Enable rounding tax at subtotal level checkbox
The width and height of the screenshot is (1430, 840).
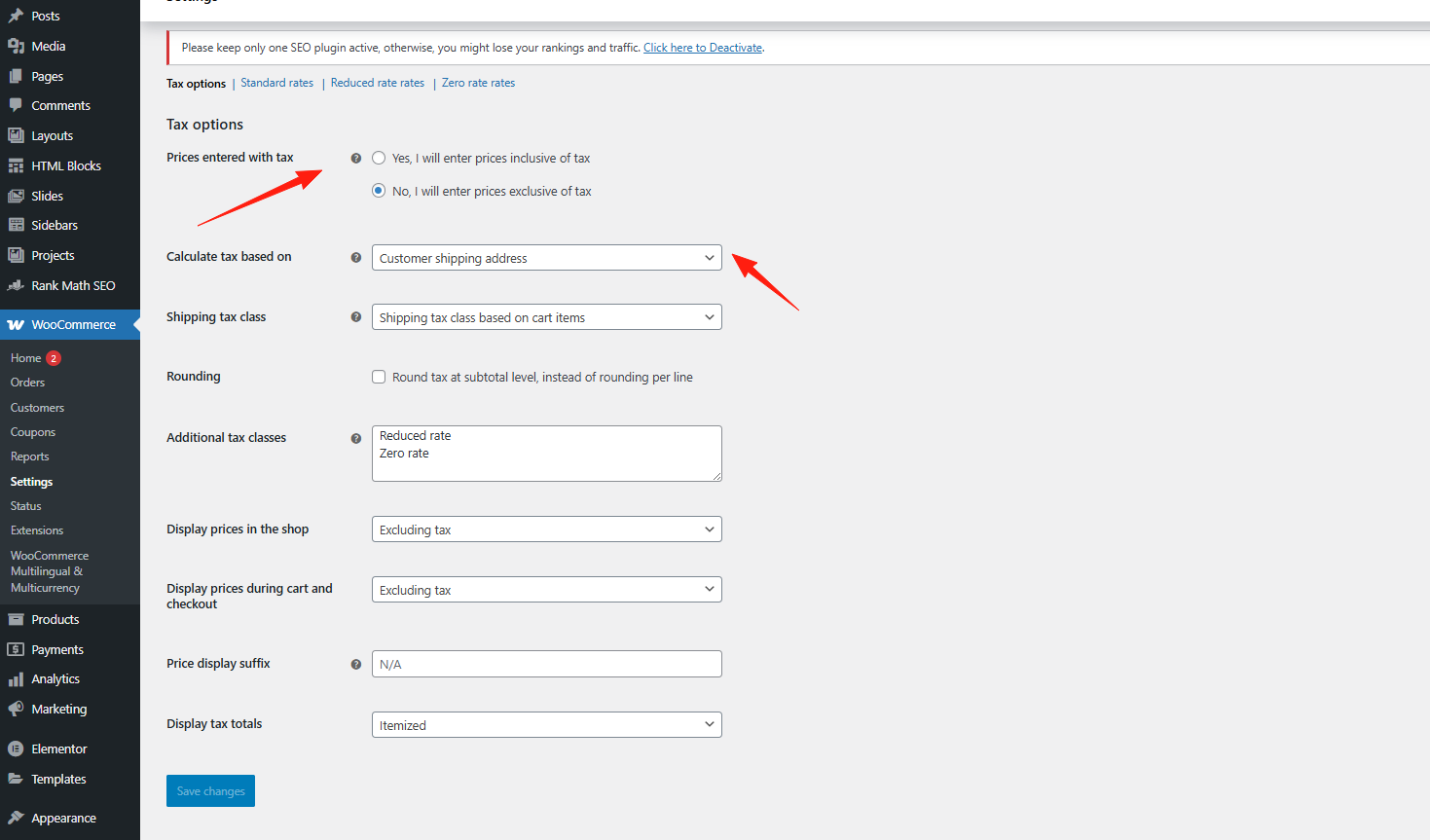379,377
